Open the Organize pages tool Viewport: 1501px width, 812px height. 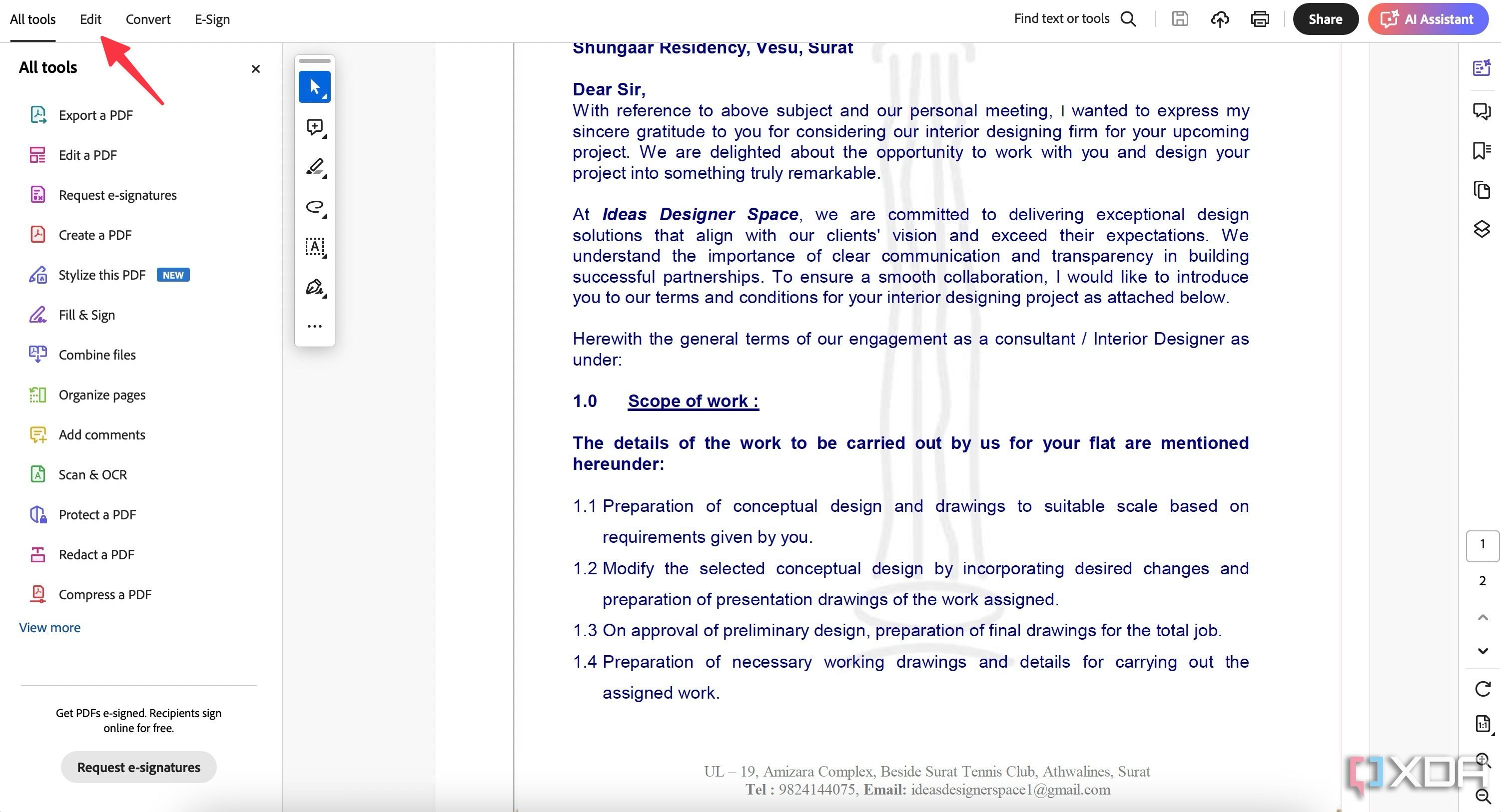102,394
